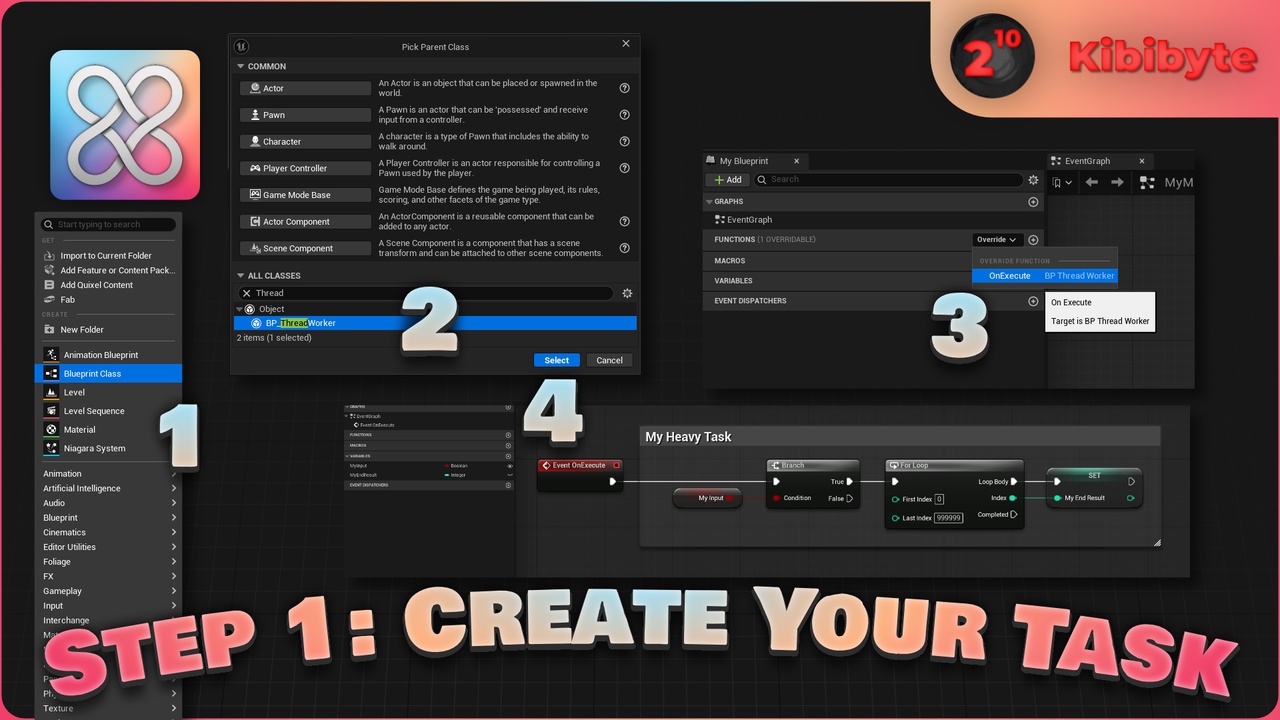Select OnExecute override function
Screen dimensions: 1280x720
pos(1045,276)
